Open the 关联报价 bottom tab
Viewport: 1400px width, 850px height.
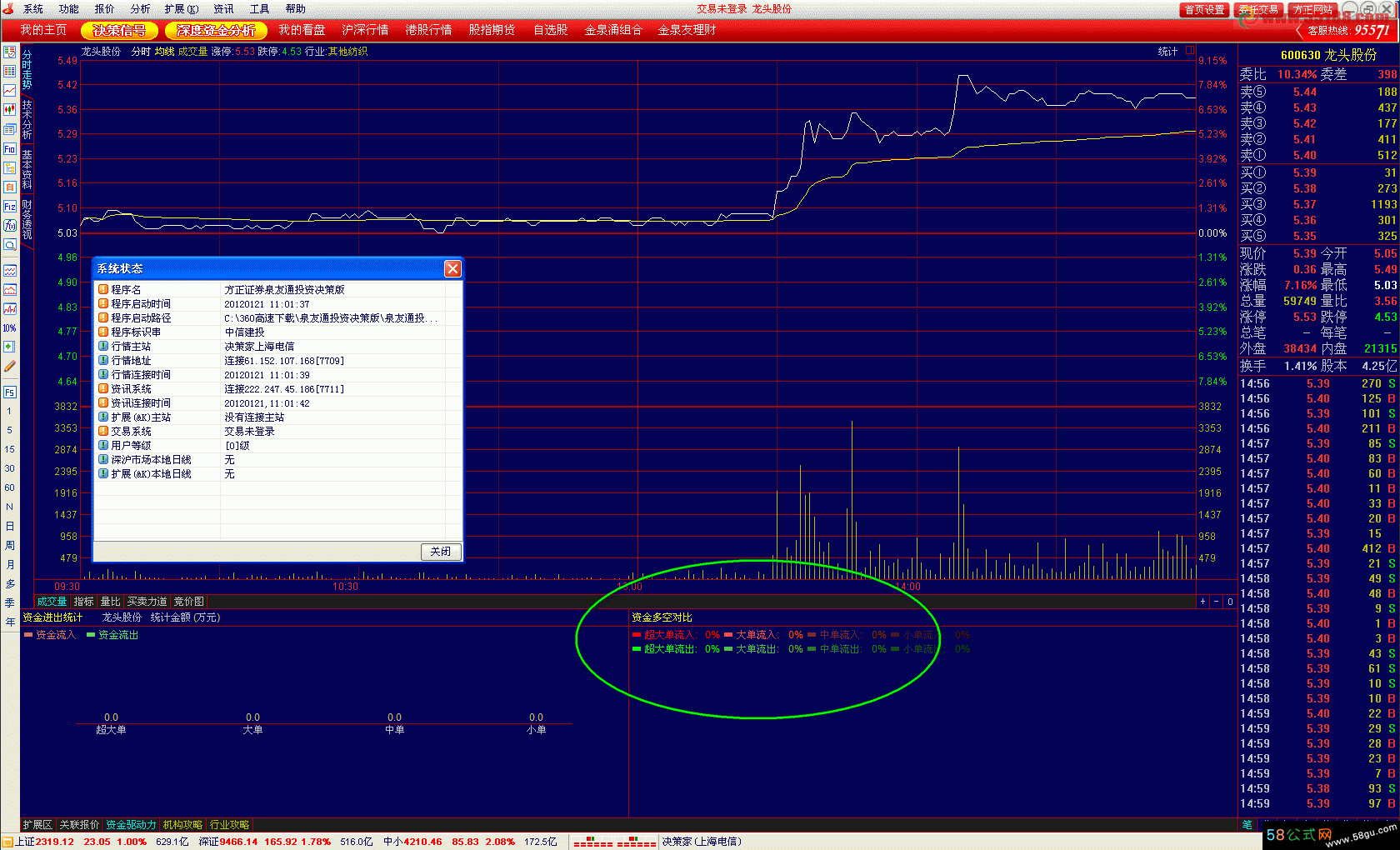point(79,825)
